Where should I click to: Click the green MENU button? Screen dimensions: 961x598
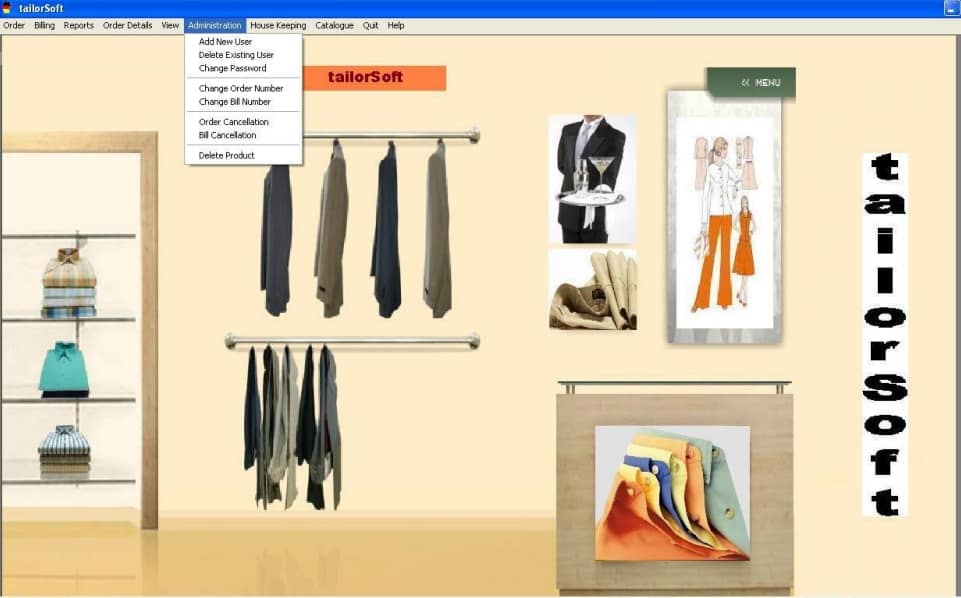[x=751, y=83]
